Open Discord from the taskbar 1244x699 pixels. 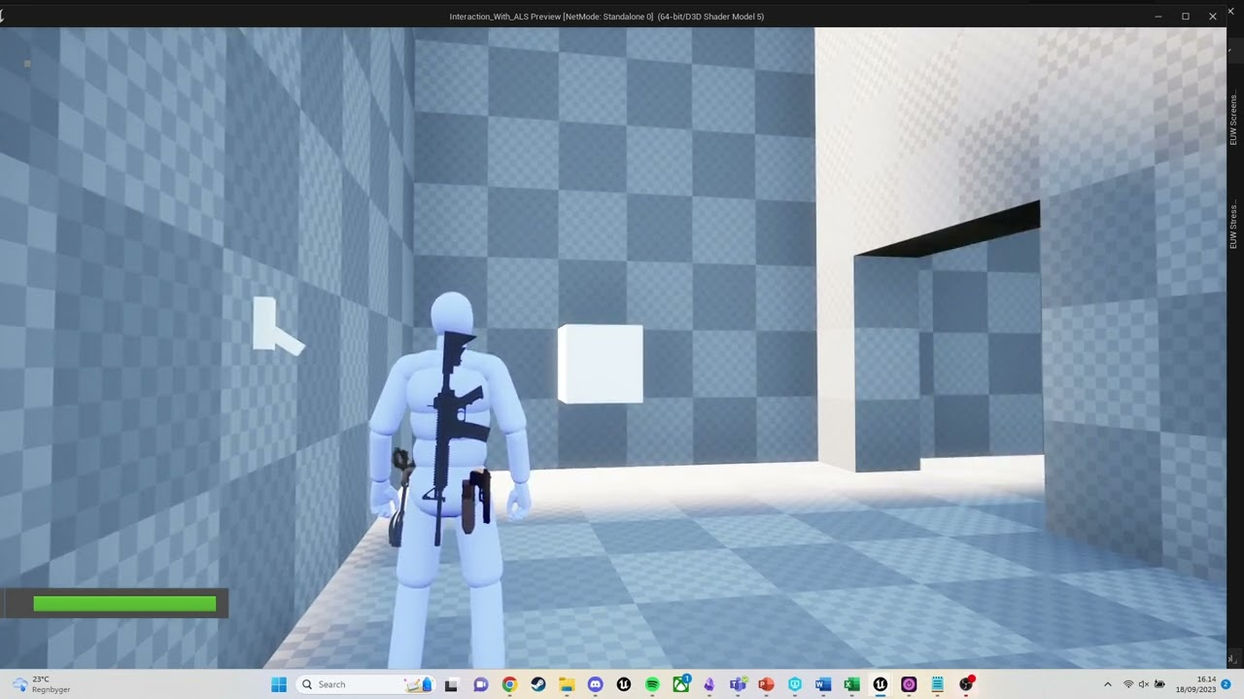pos(595,685)
